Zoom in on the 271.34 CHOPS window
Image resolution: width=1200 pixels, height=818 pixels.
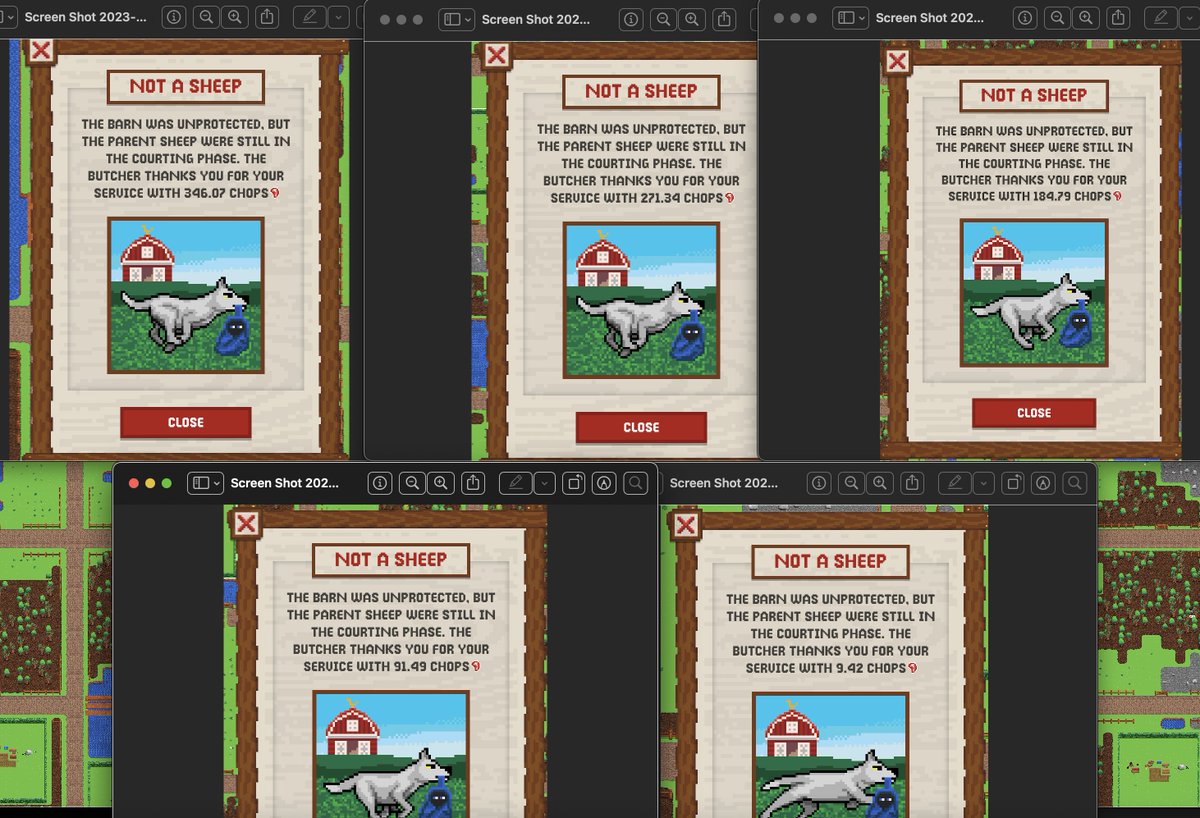click(691, 19)
